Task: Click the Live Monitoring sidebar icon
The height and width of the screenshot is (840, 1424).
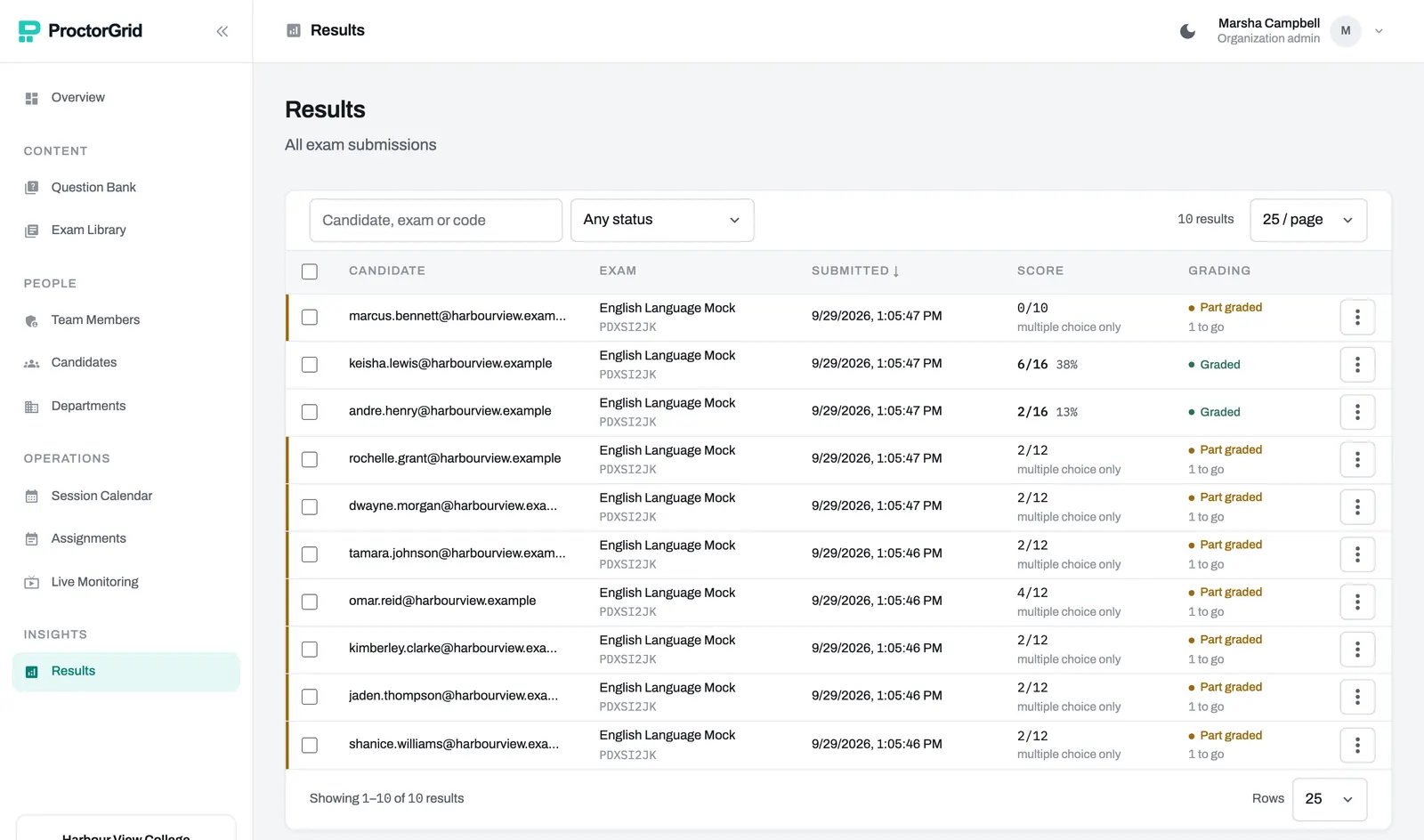Action: pyautogui.click(x=32, y=583)
